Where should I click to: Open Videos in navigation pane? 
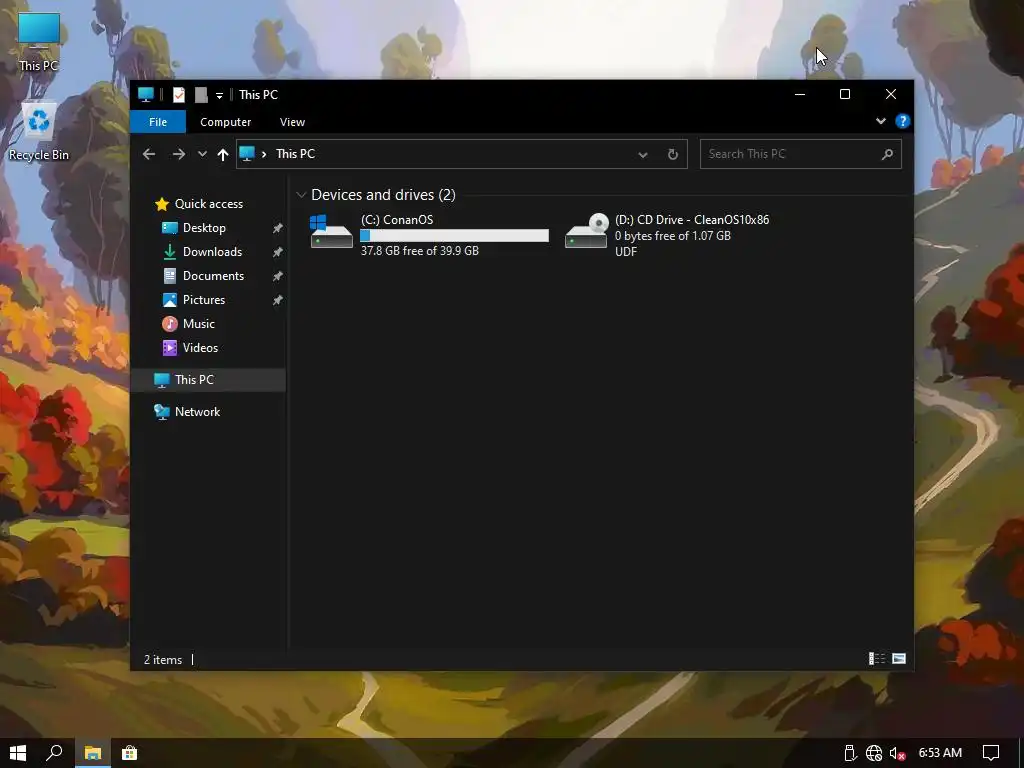[200, 347]
